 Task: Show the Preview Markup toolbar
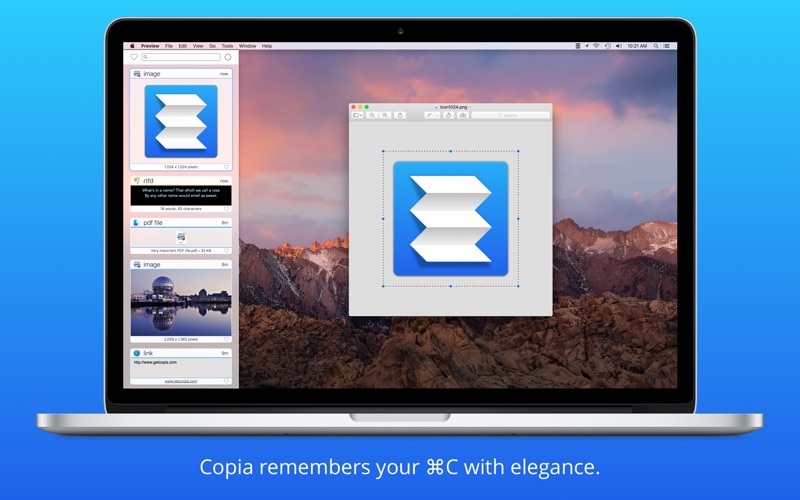[x=463, y=115]
